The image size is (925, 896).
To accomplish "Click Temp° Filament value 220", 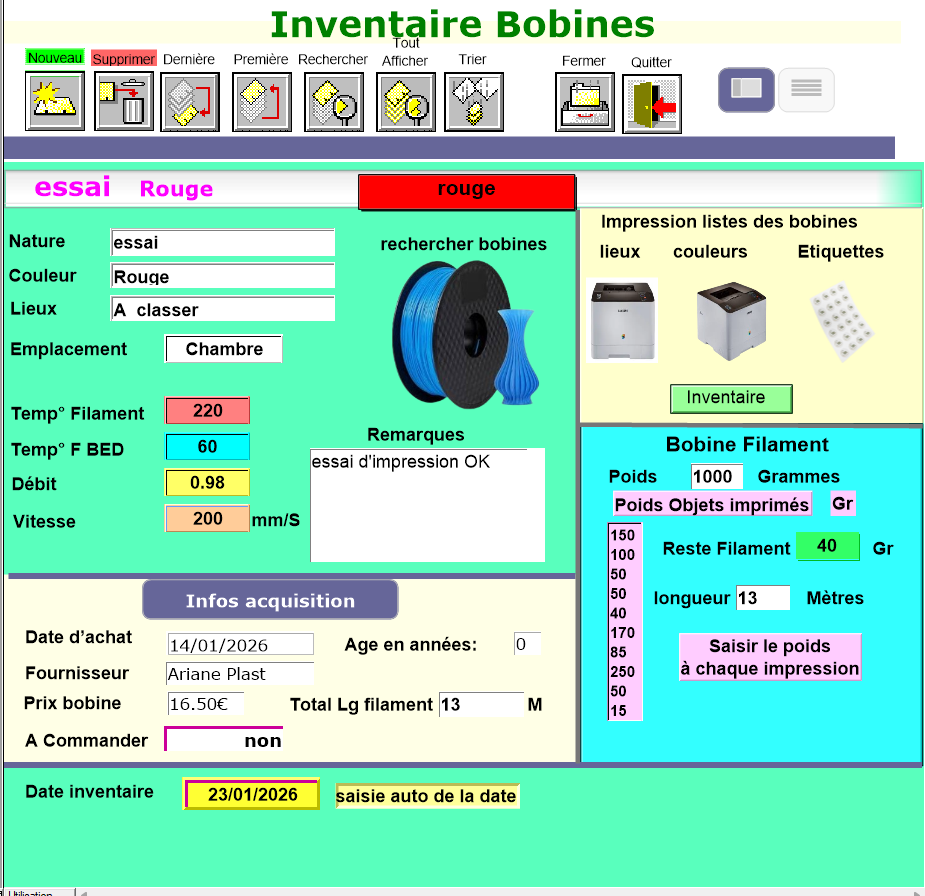I will (207, 411).
